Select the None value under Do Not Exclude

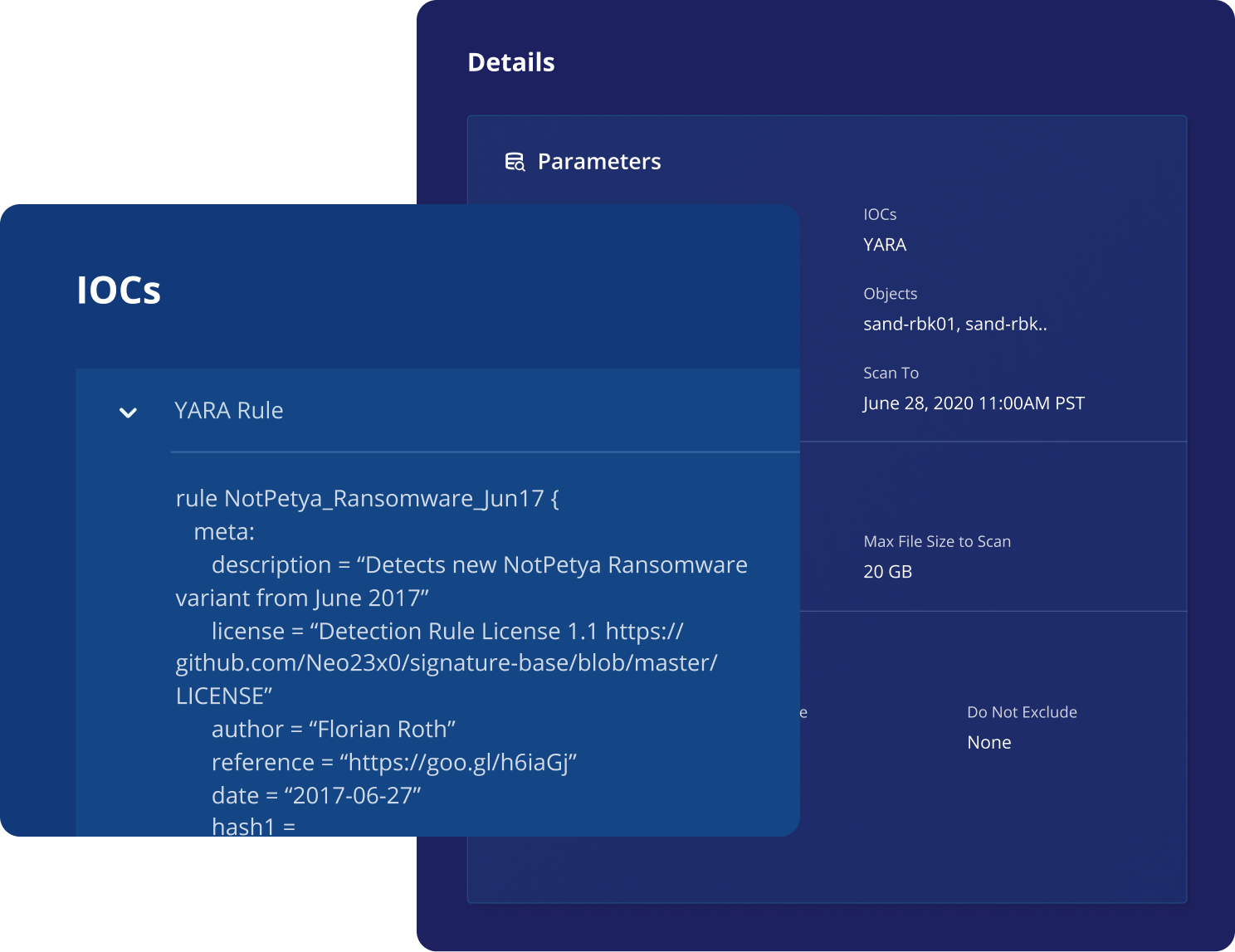pos(988,743)
